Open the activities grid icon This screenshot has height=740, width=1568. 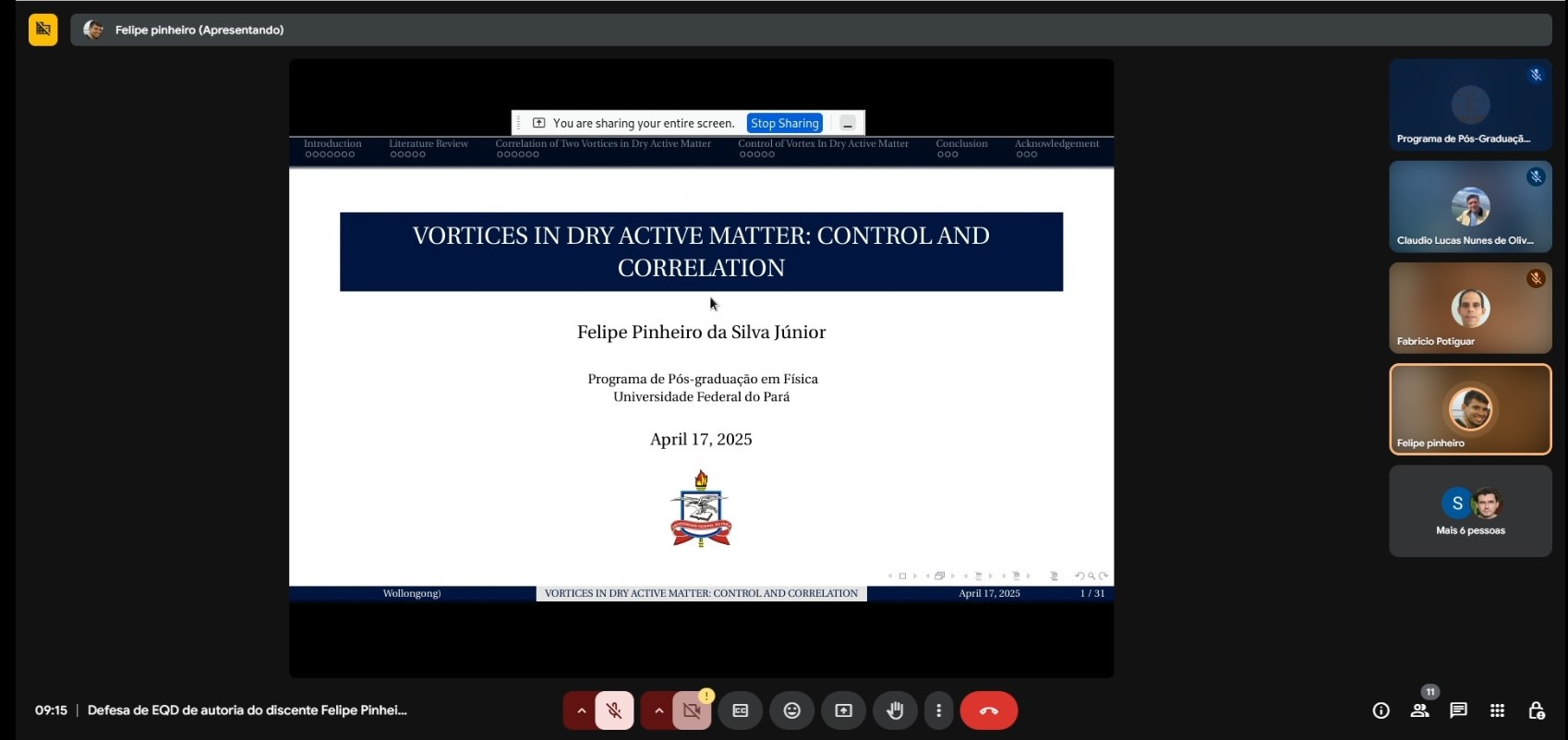[1498, 710]
